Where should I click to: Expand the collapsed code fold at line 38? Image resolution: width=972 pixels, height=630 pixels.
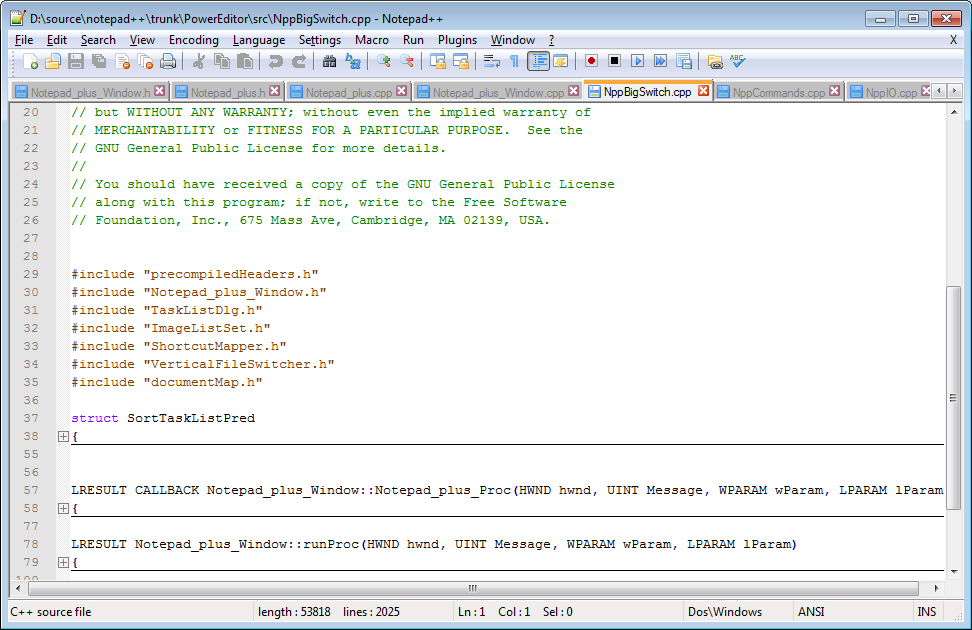tap(63, 436)
